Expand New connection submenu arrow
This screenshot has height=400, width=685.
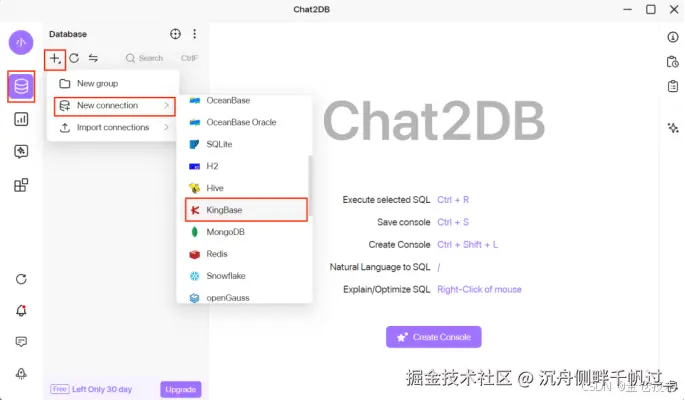click(x=166, y=105)
